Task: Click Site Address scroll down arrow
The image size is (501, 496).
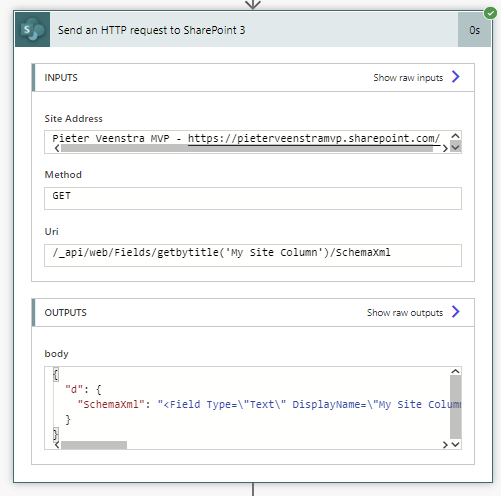Action: pyautogui.click(x=455, y=147)
